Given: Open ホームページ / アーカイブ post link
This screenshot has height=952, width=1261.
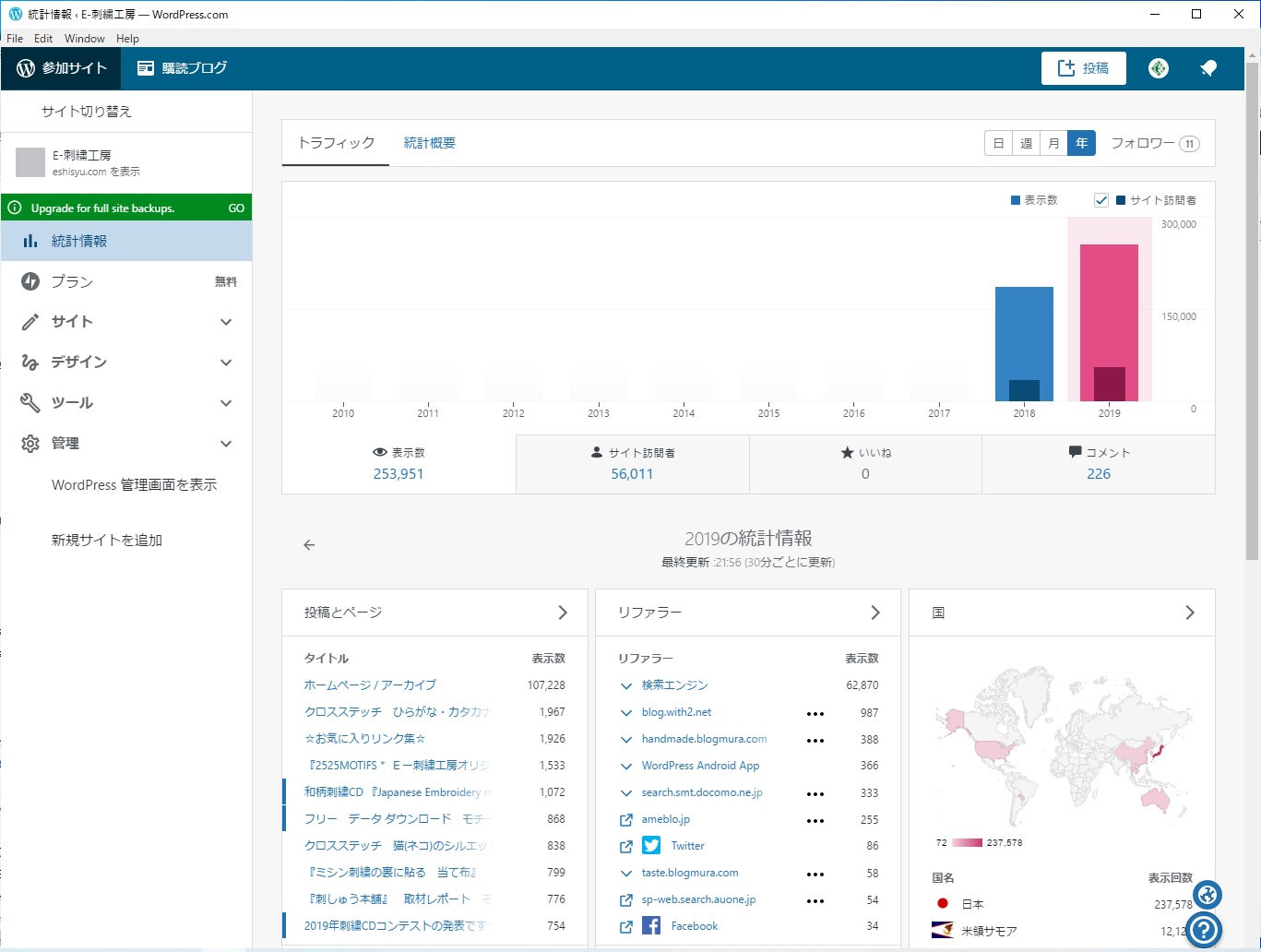Looking at the screenshot, I should pos(370,685).
